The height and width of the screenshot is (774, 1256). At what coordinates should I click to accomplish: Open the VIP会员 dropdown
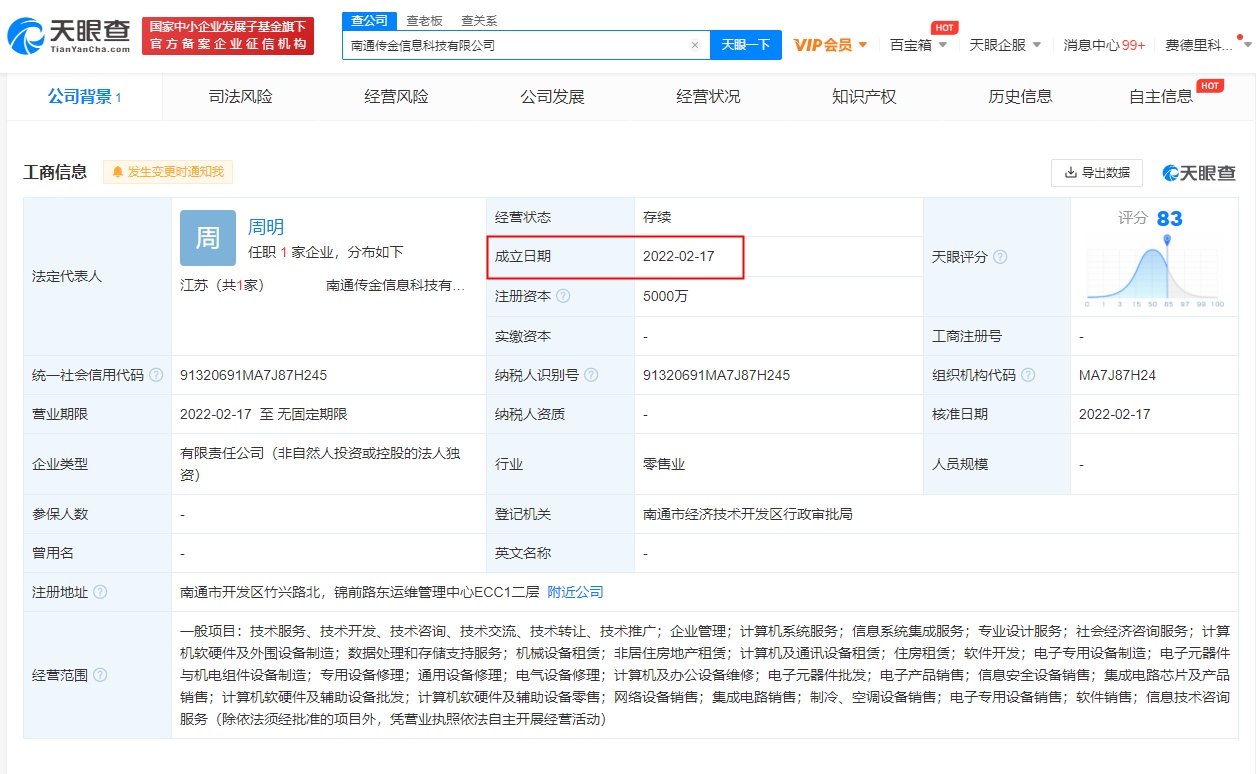[831, 45]
